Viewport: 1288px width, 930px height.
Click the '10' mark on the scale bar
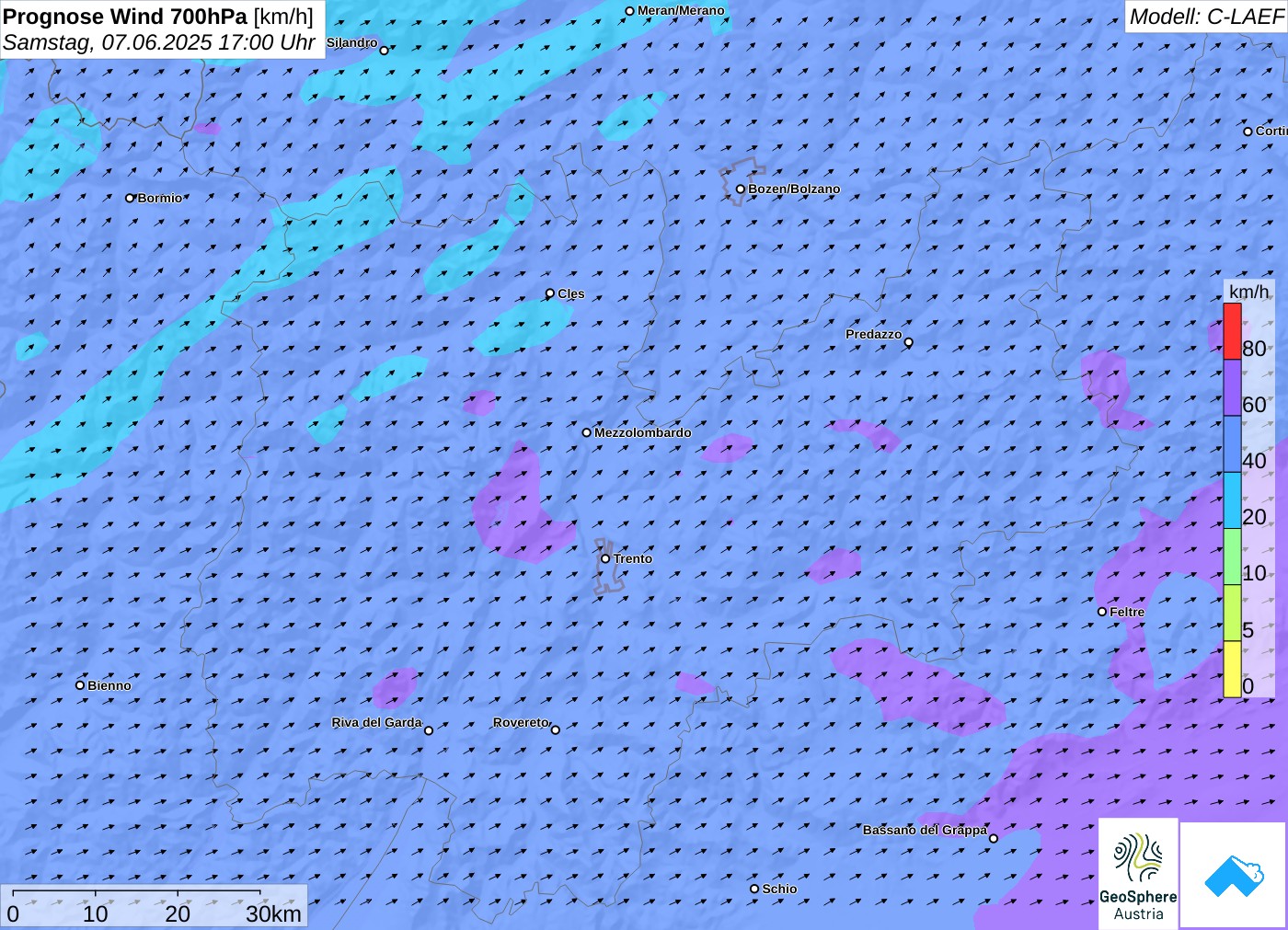(96, 913)
